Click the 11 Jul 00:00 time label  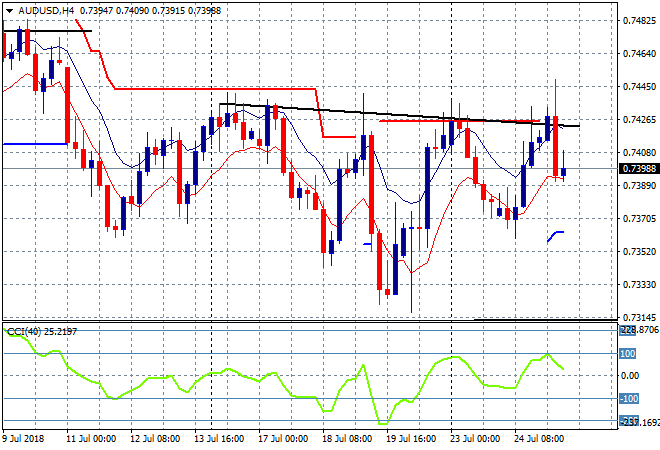tap(91, 439)
